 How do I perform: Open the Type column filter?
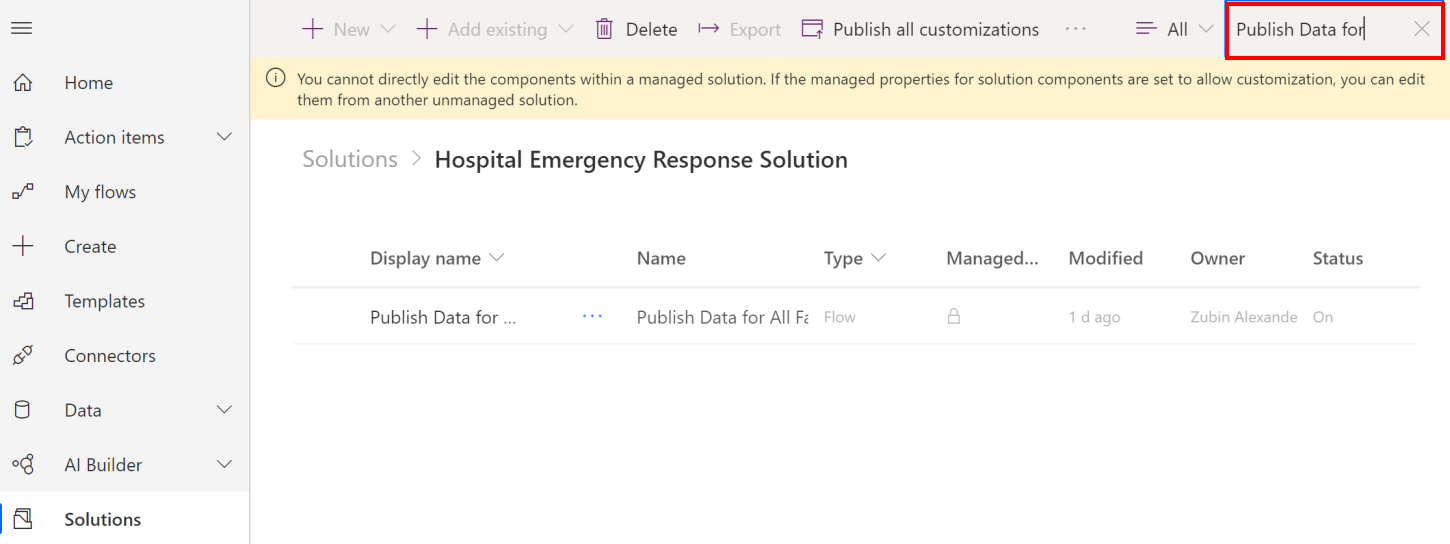coord(855,258)
